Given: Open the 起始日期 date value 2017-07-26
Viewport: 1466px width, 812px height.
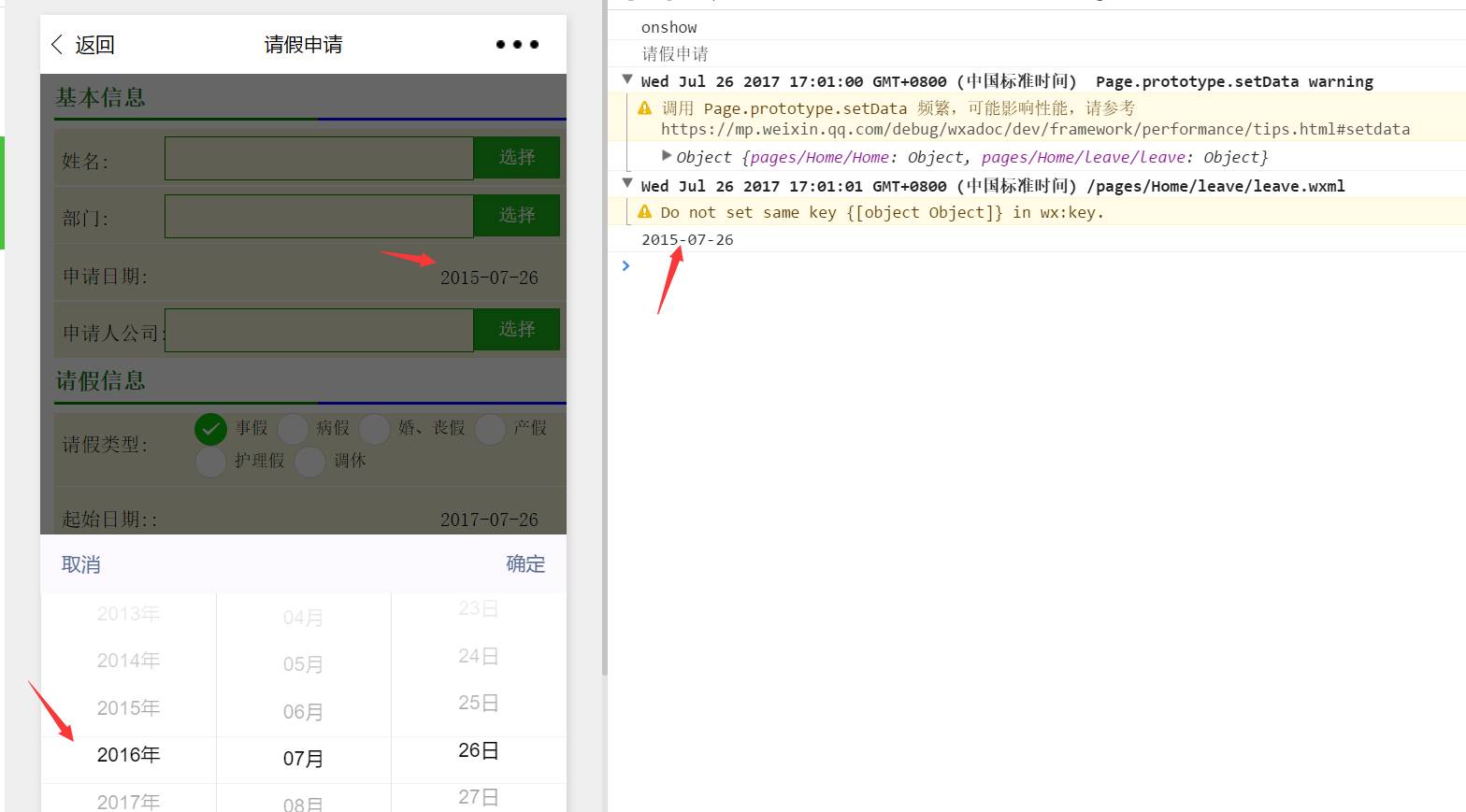Looking at the screenshot, I should tap(489, 520).
